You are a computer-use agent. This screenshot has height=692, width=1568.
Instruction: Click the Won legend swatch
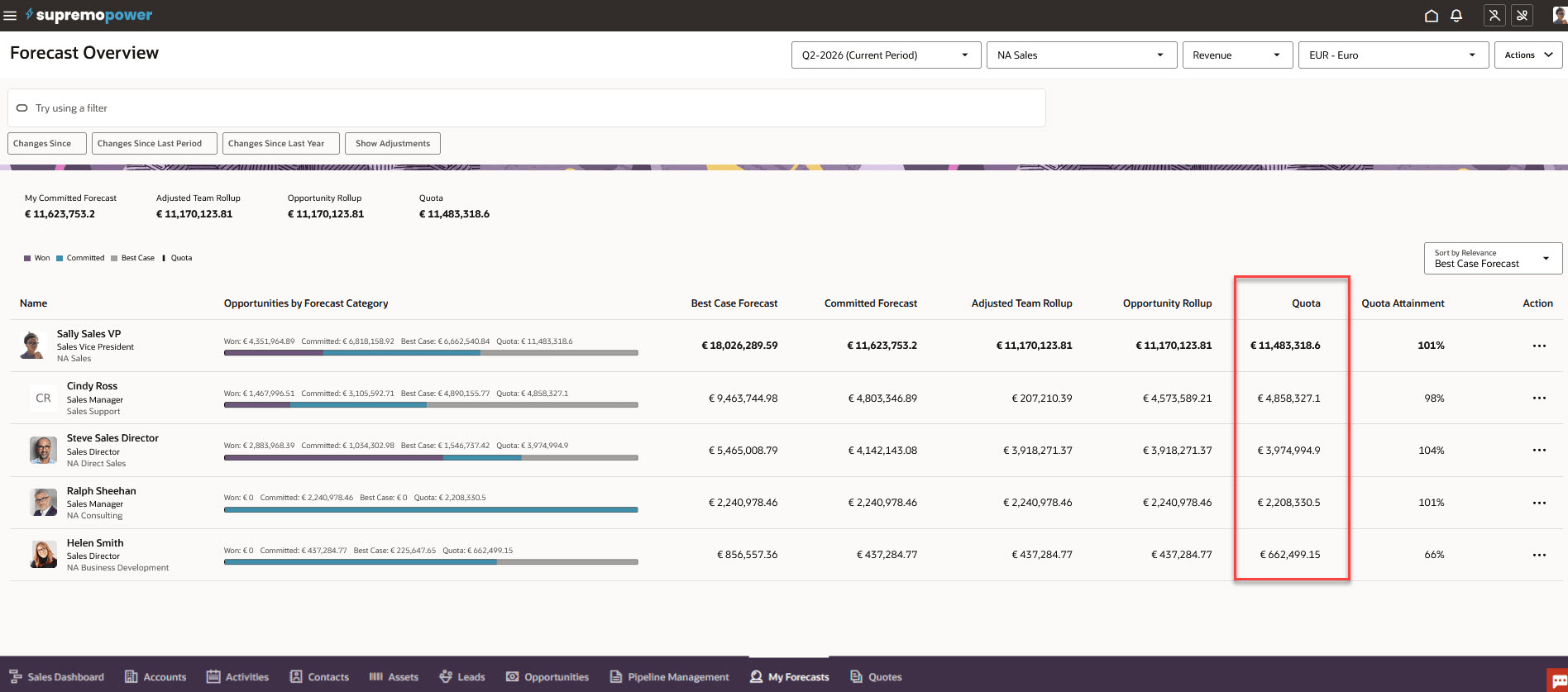pos(27,258)
